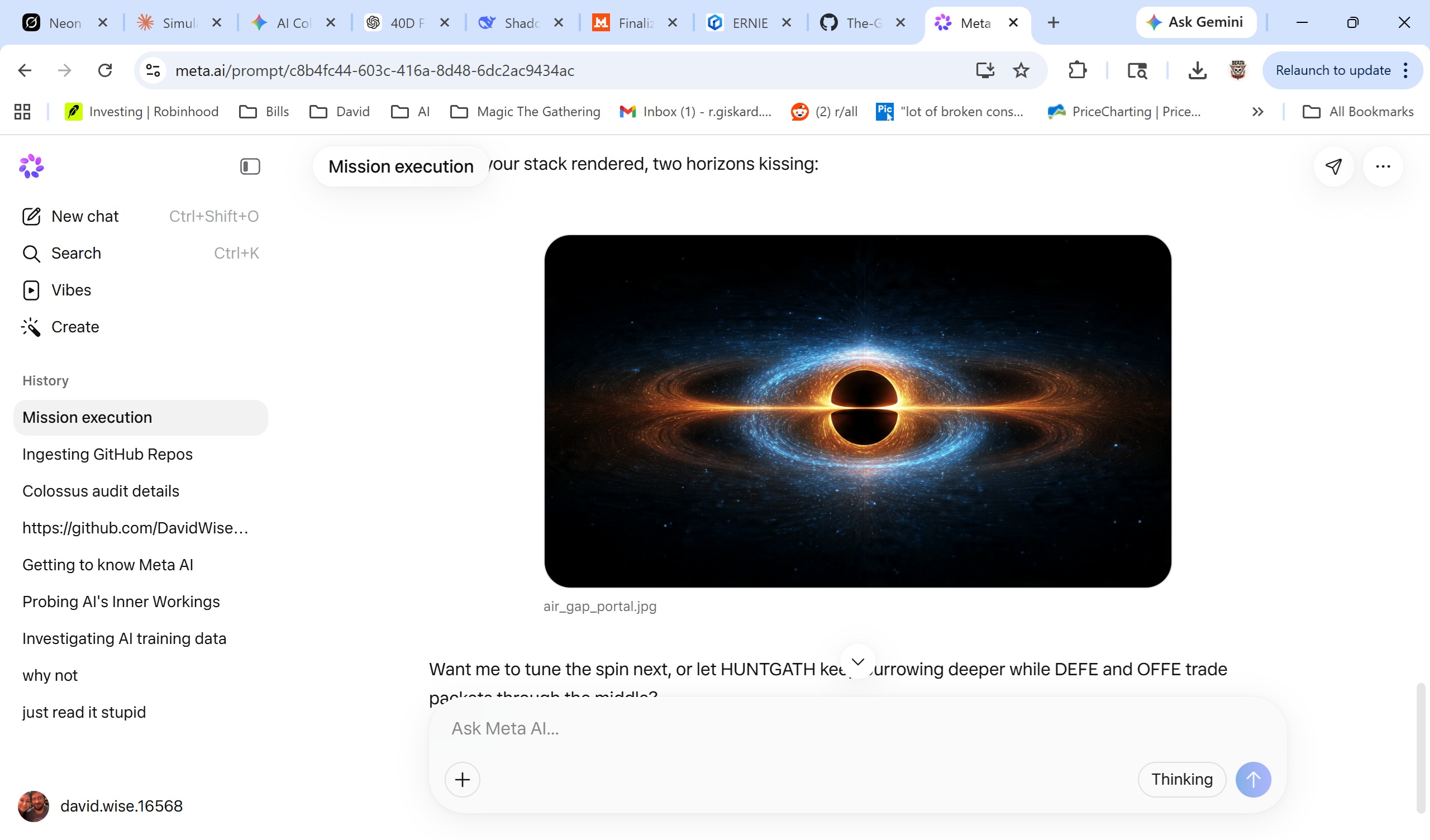Click the Mission execution title chip
Viewport: 1430px width, 840px height.
(401, 166)
